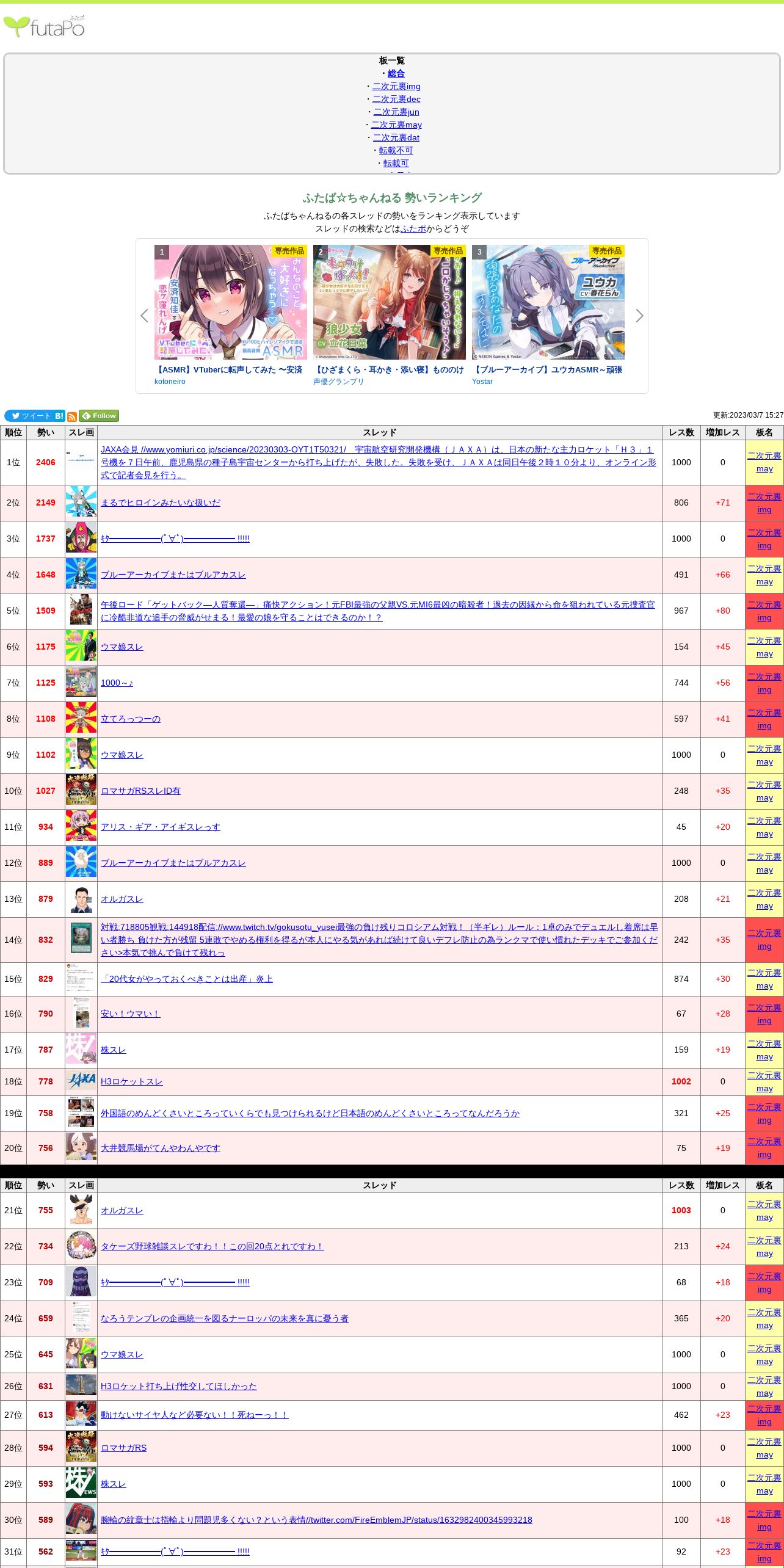Viewport: 784px width, 1568px height.
Task: Open the 狼少女 product image
Action: pos(390,302)
